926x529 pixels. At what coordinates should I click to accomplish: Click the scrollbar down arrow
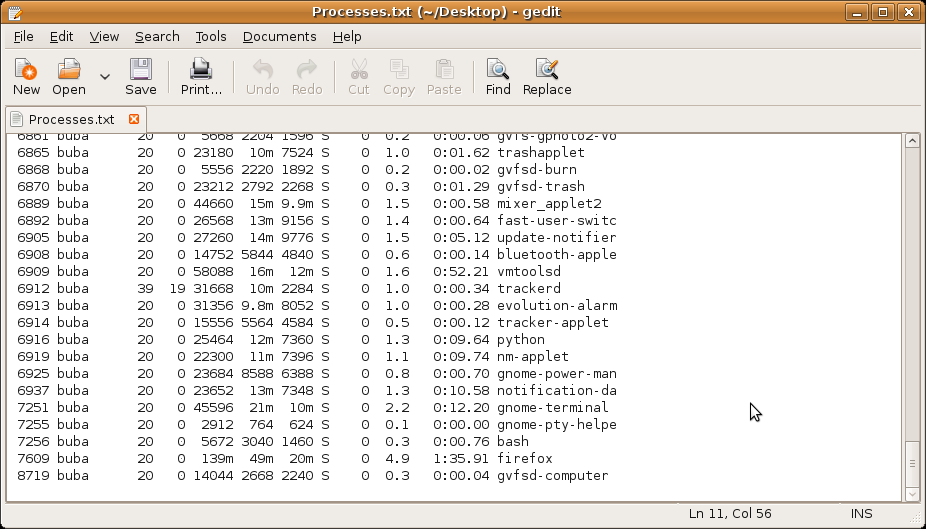tap(912, 494)
